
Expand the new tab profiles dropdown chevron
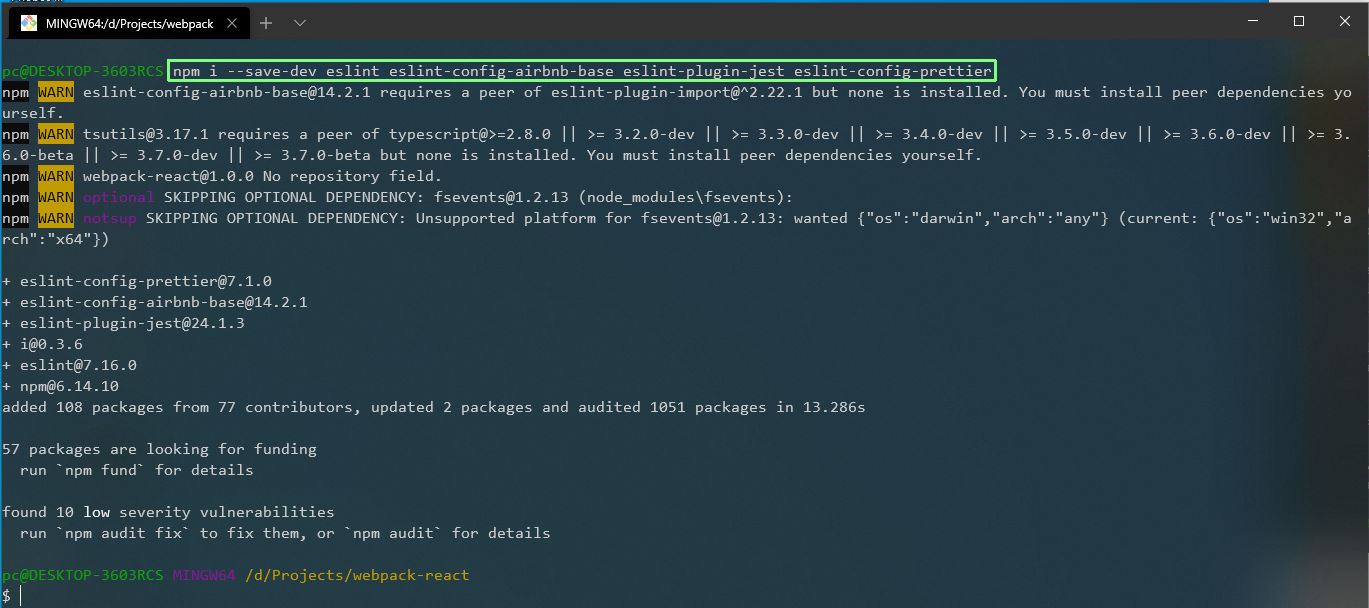[300, 23]
